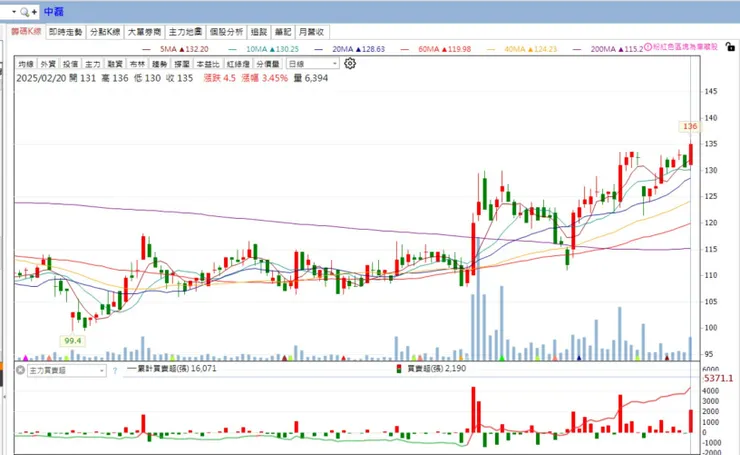
Task: Switch to the 筆記 tab
Action: tap(283, 32)
